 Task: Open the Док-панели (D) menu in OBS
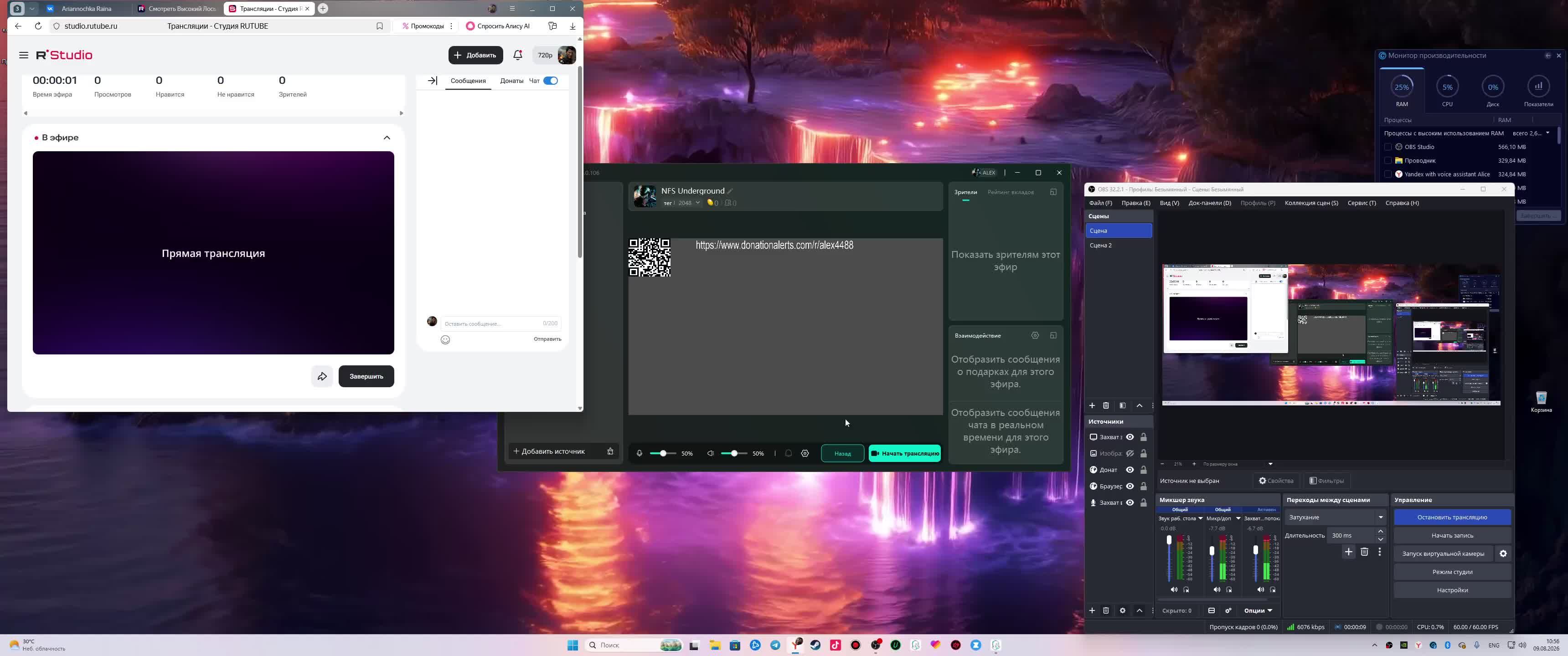pos(1209,203)
